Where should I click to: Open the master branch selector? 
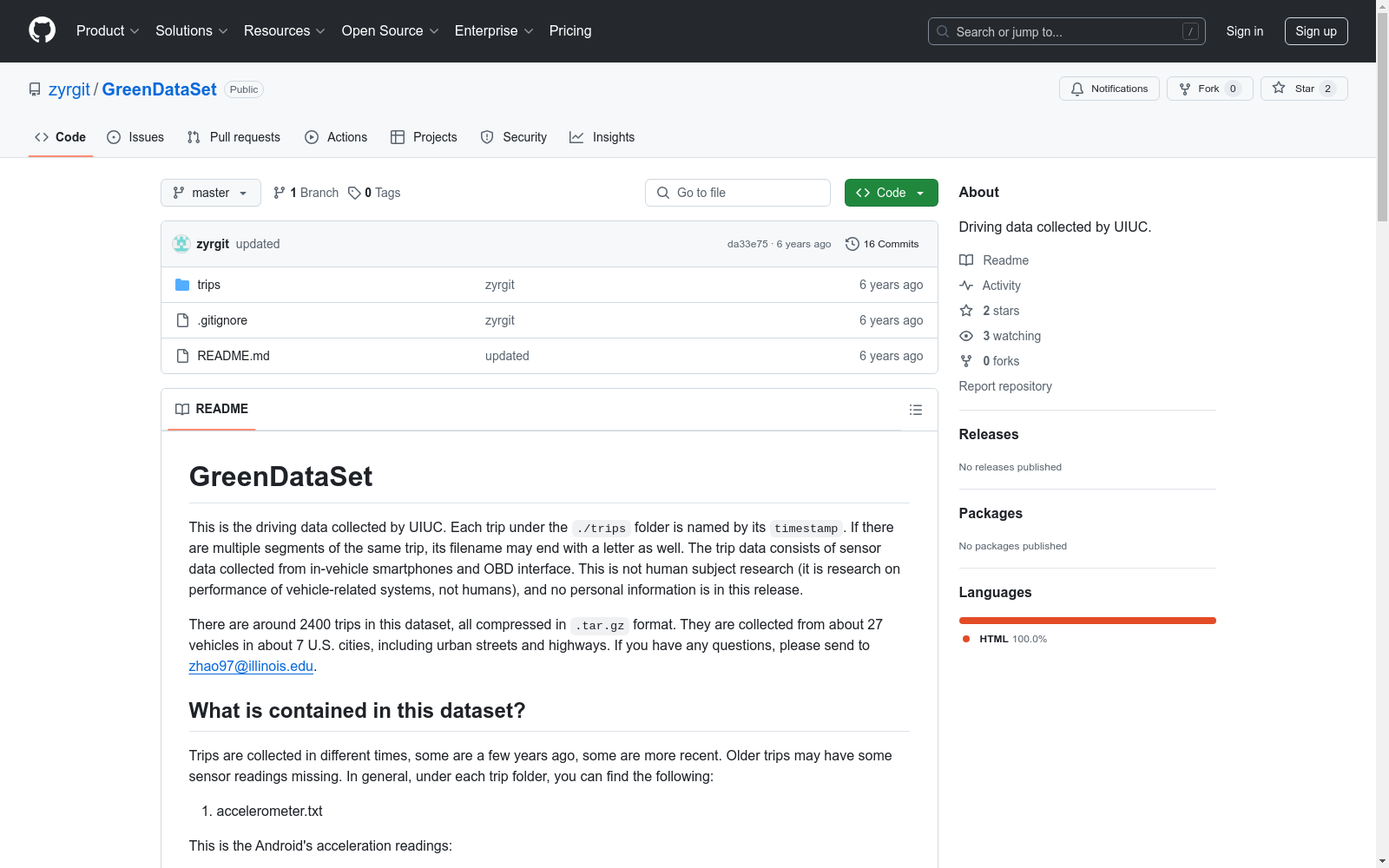tap(211, 193)
